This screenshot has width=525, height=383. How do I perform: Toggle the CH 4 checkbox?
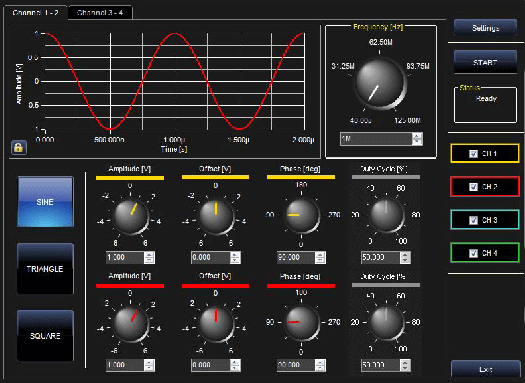(x=473, y=253)
